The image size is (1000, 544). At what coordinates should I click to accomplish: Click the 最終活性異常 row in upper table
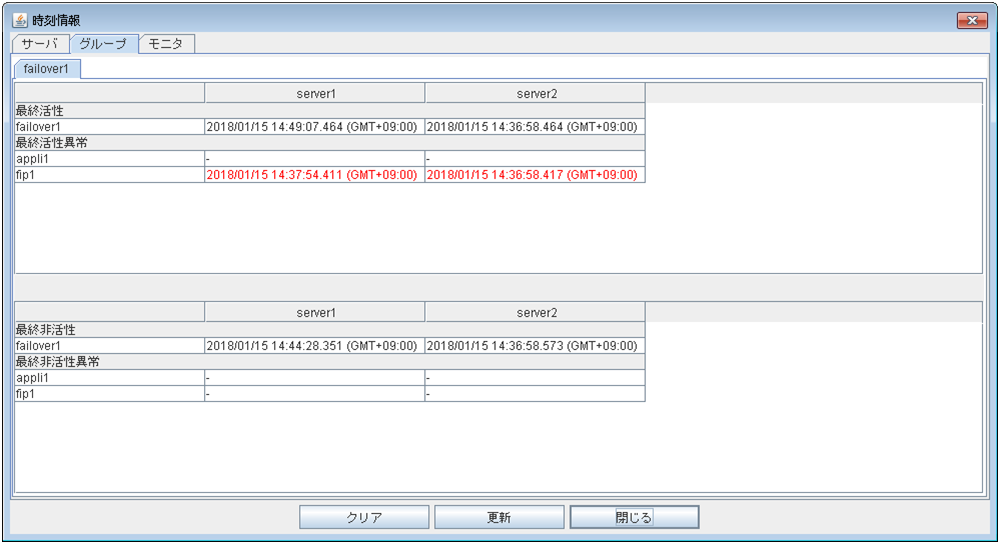[x=52, y=143]
